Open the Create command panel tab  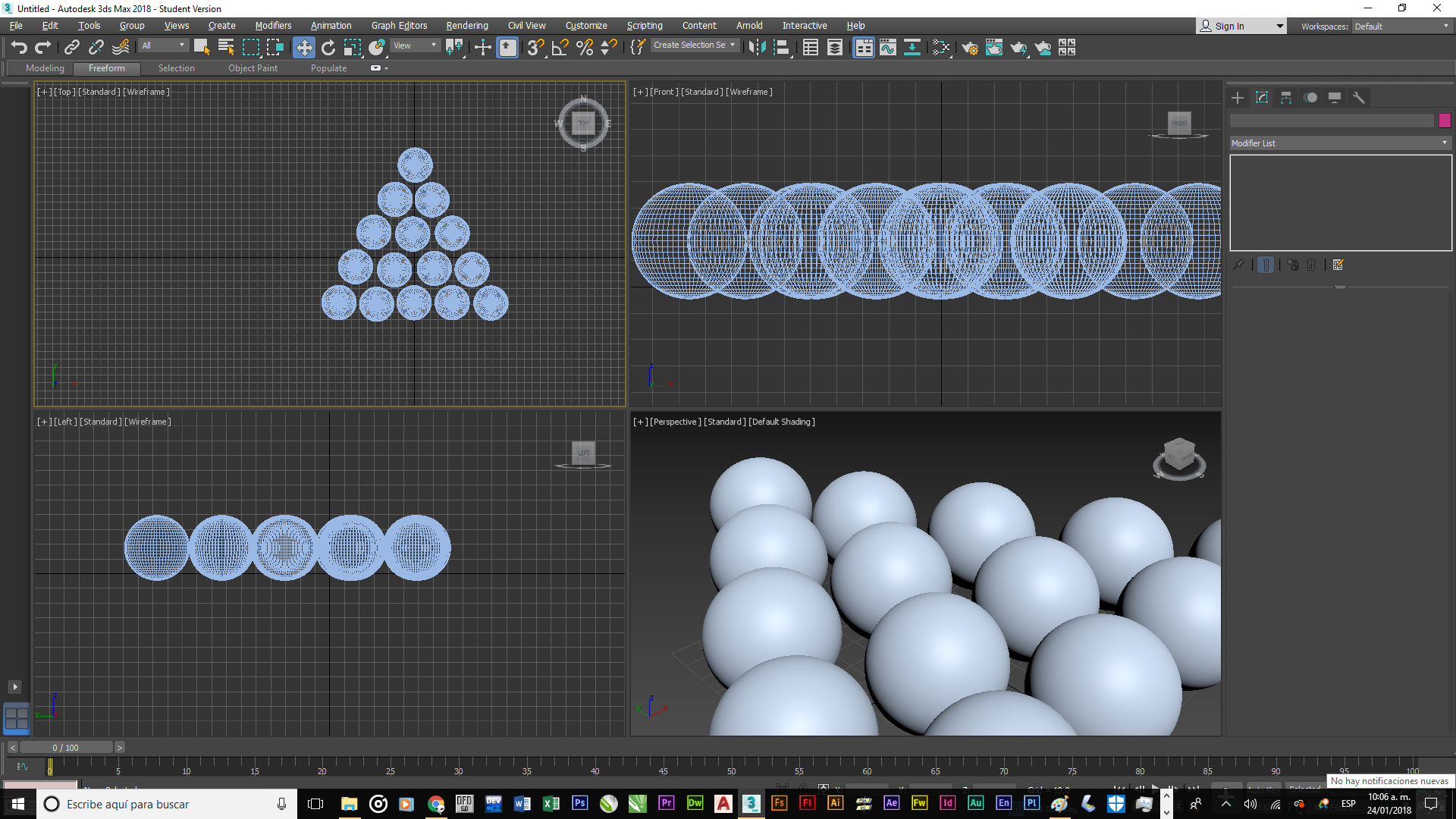(1238, 98)
